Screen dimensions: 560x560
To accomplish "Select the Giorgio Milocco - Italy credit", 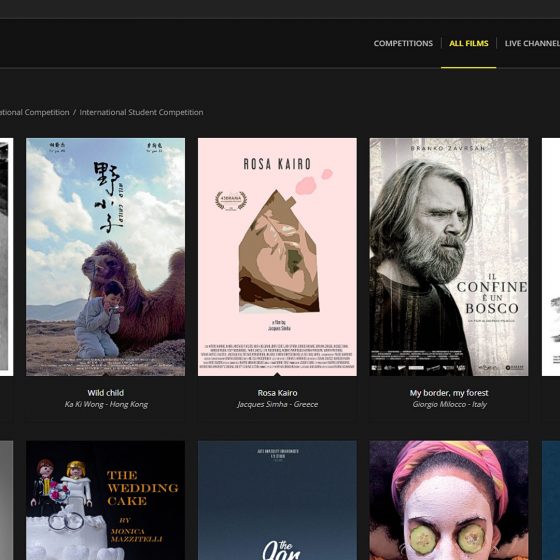I will [449, 404].
